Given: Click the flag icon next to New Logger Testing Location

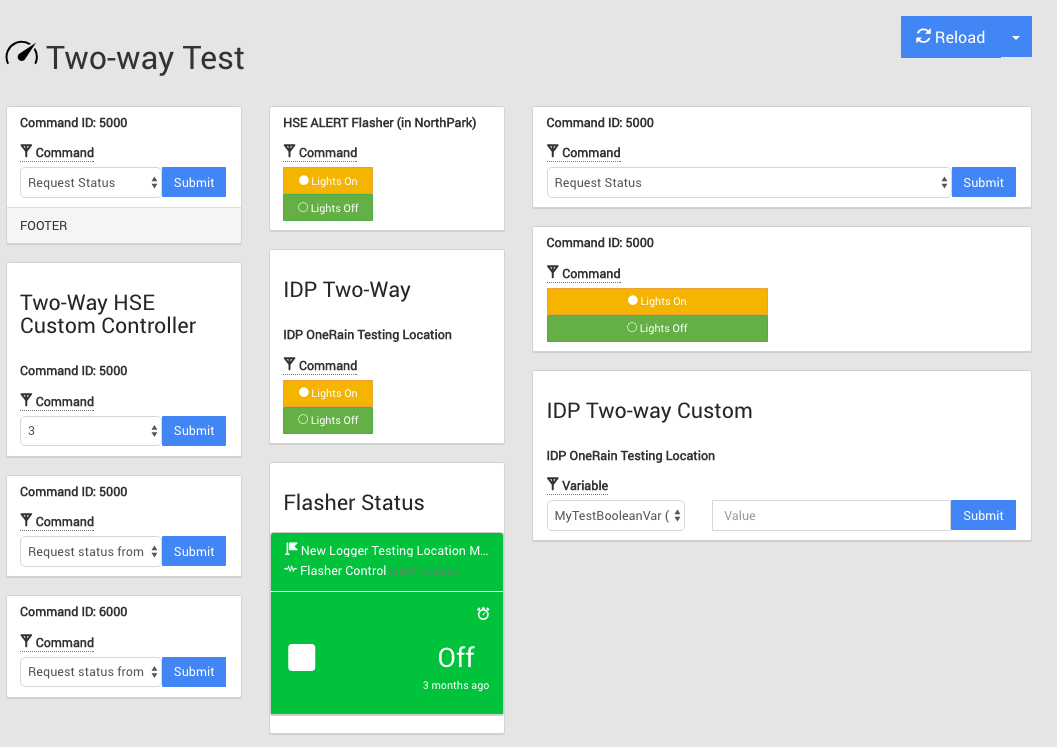Looking at the screenshot, I should point(291,549).
